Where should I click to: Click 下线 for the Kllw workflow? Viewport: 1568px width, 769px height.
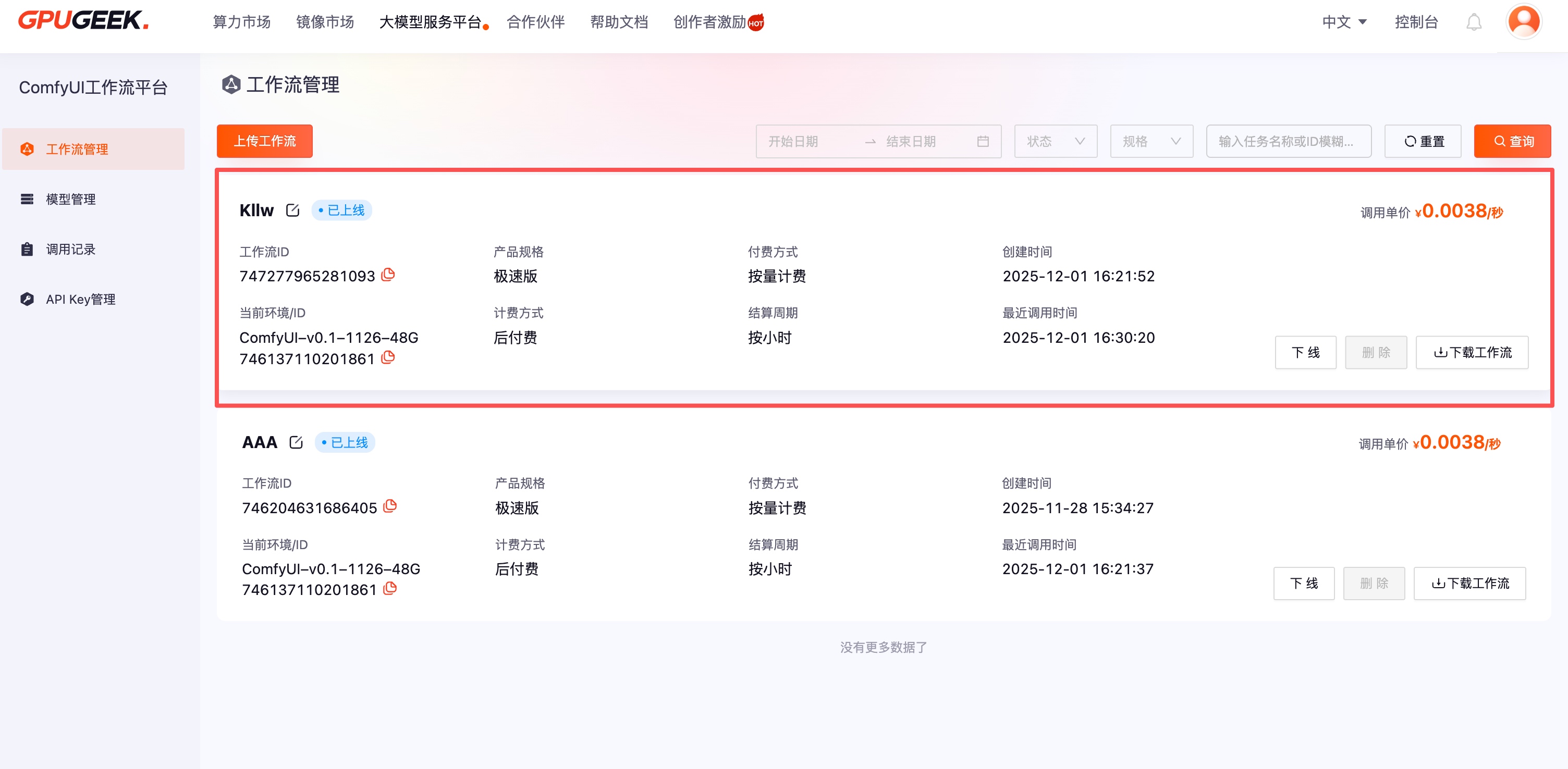coord(1305,352)
